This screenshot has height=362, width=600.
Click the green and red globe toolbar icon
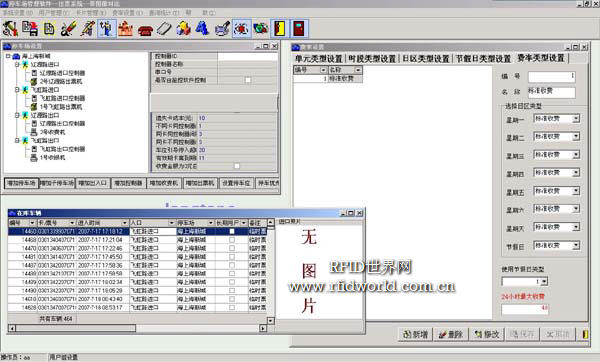coord(261,29)
